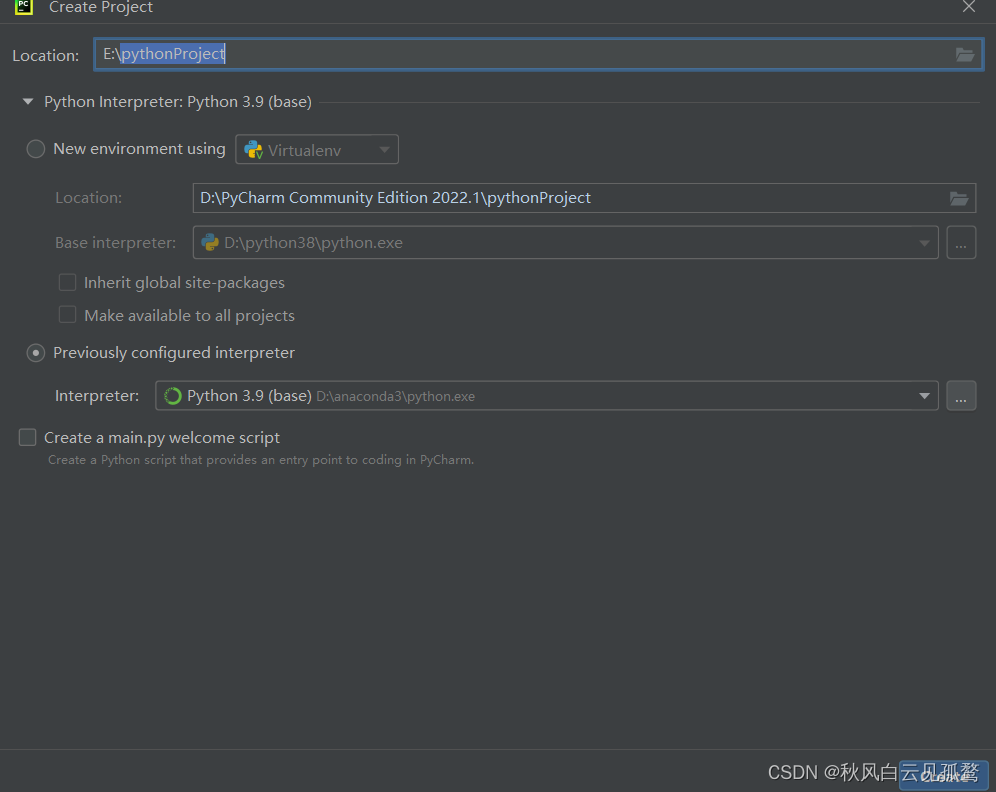996x792 pixels.
Task: Click the Create button at bottom right
Action: click(x=943, y=775)
